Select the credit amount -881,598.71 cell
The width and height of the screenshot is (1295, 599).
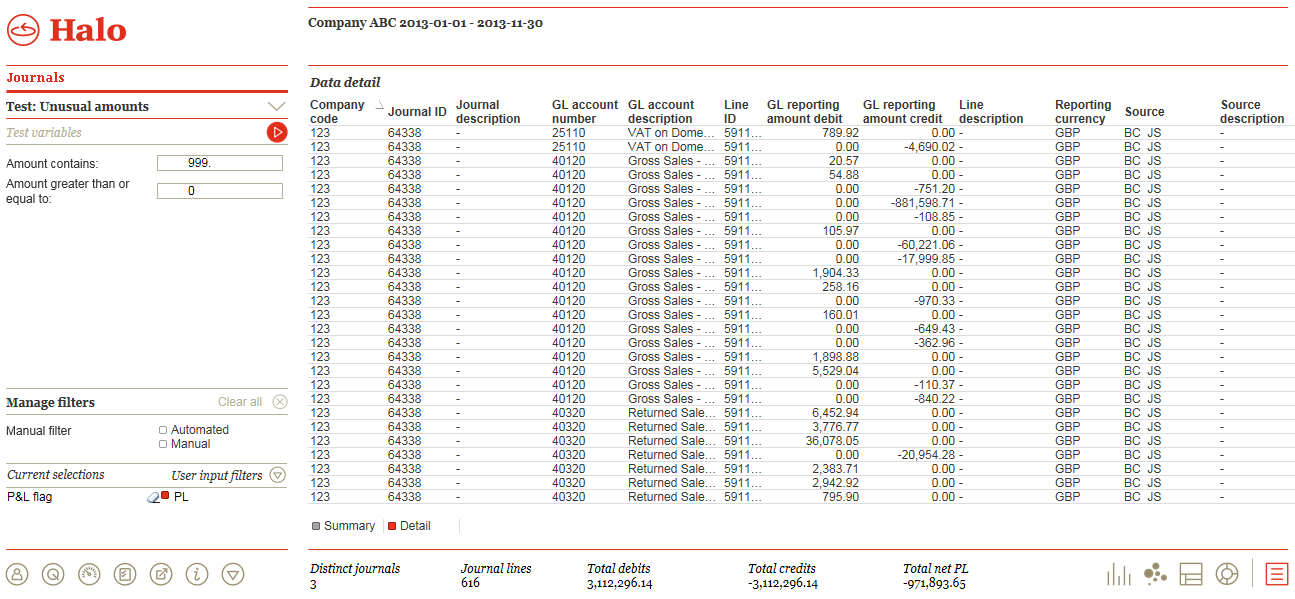pyautogui.click(x=922, y=203)
